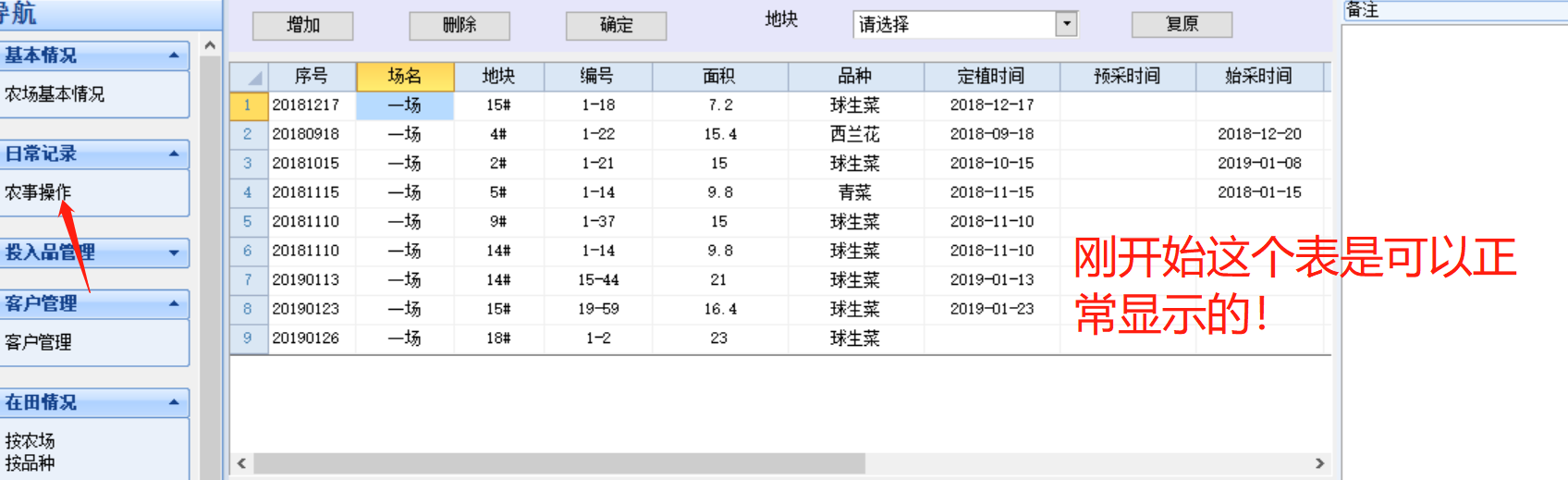
Task: Click the horizontal scrollbar thumb
Action: pos(559,463)
